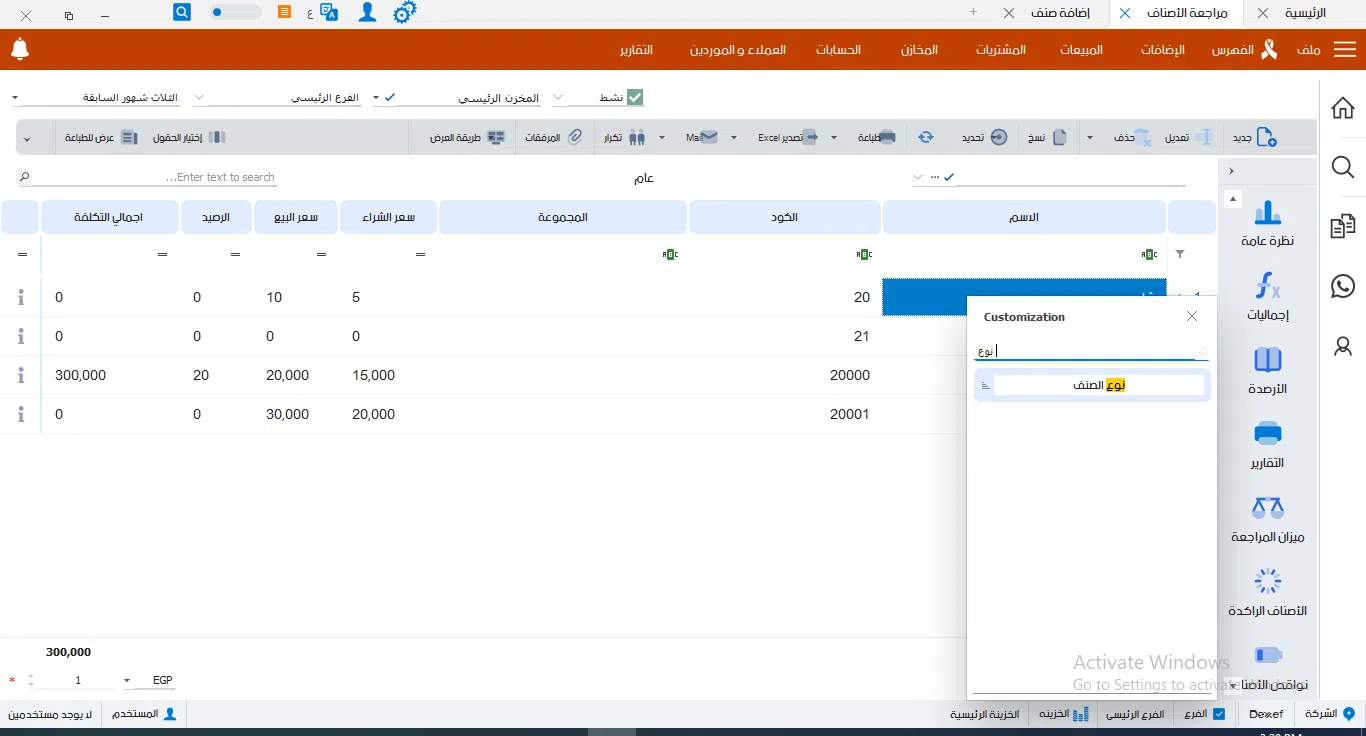
Task: Select نوع الصنف in Customization list
Action: click(1098, 385)
